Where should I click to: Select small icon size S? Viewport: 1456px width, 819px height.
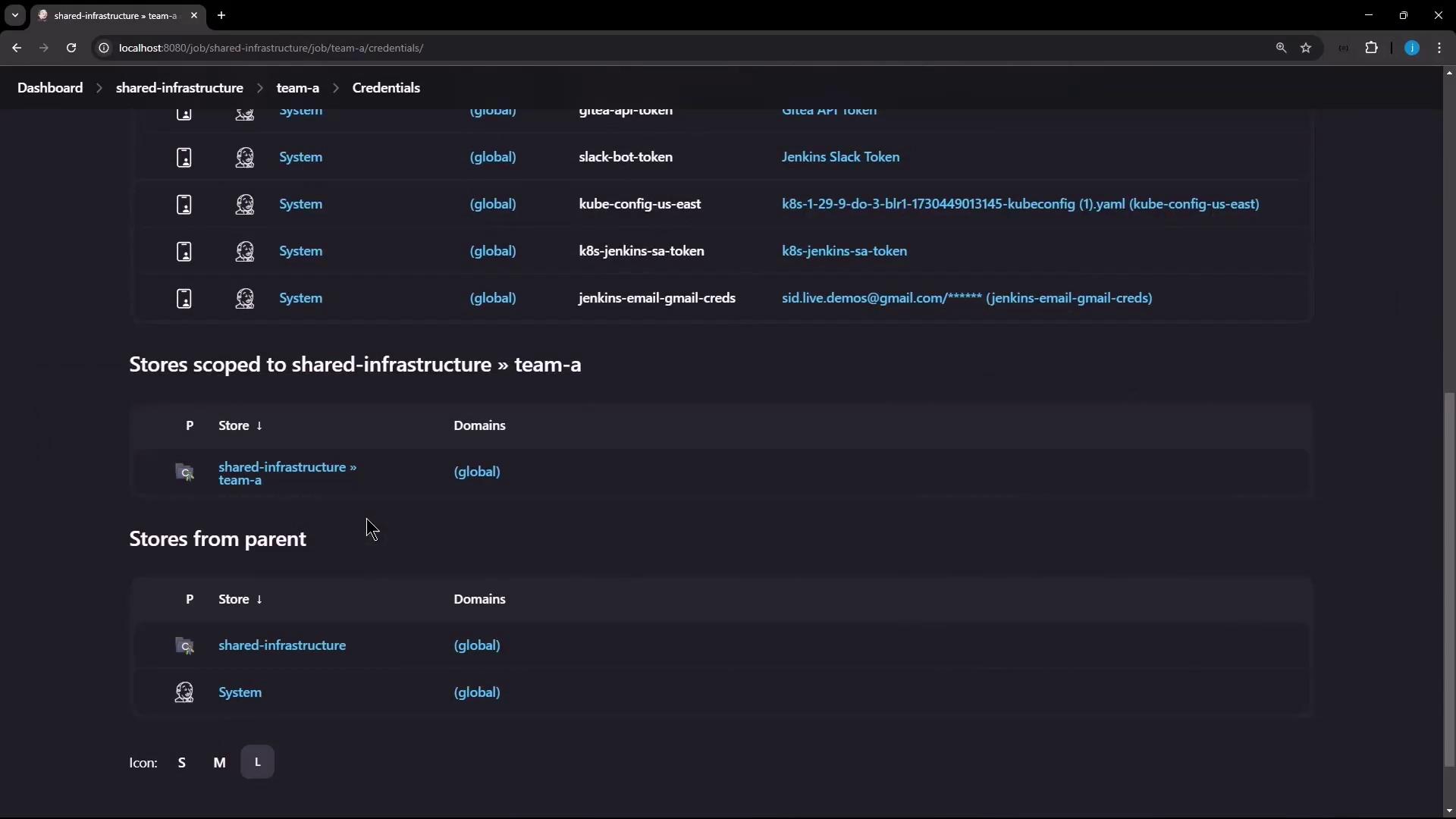pos(182,763)
